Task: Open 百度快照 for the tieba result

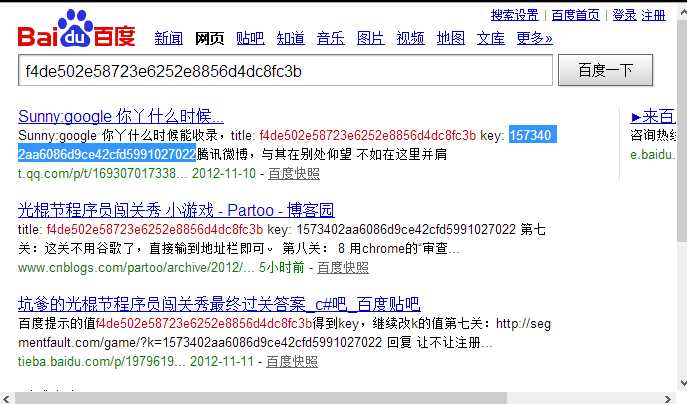Action: [292, 361]
